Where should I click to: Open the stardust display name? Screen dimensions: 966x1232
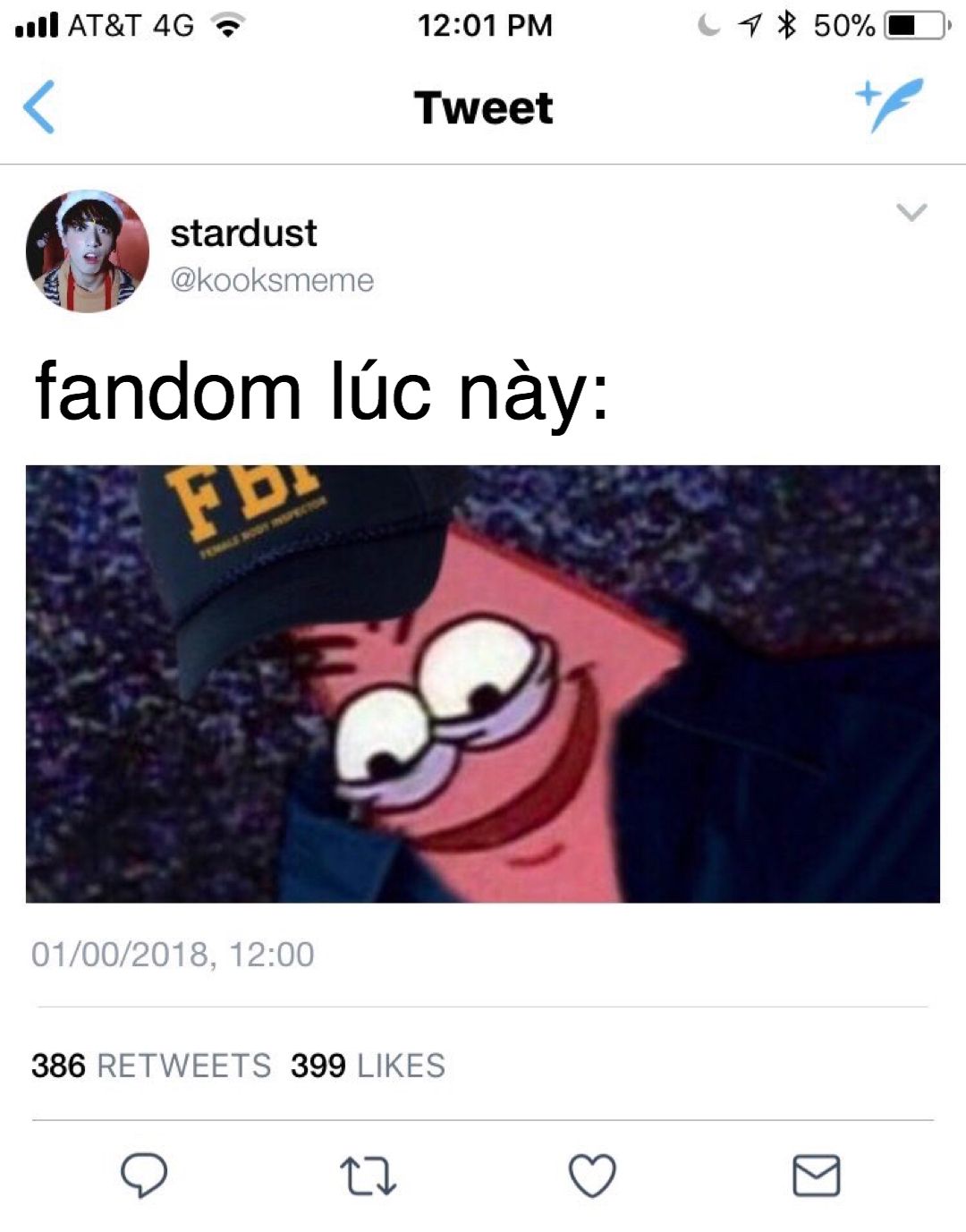click(x=243, y=234)
